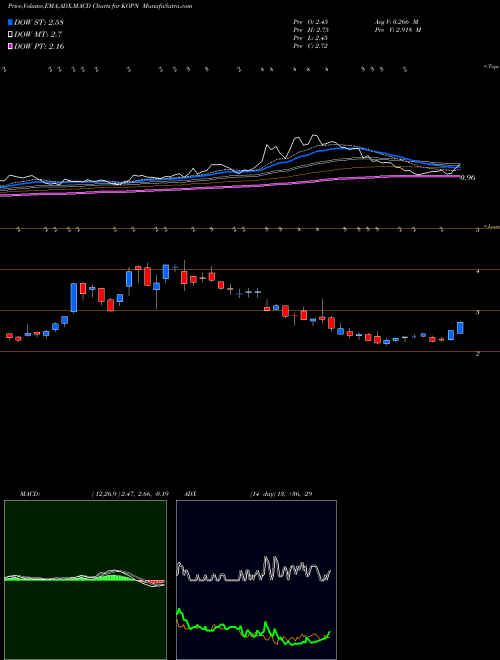Click the blue DOW ST legend swatch
Screen dimensions: 500x660
[11, 22]
